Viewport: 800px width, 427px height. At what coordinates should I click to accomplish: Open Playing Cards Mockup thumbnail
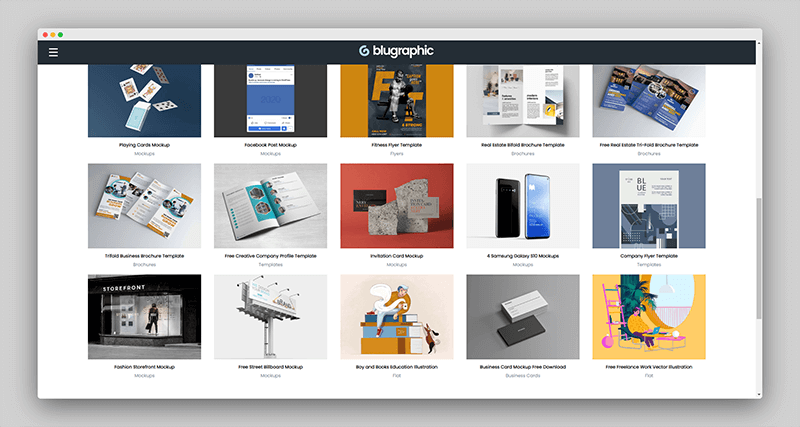(144, 101)
